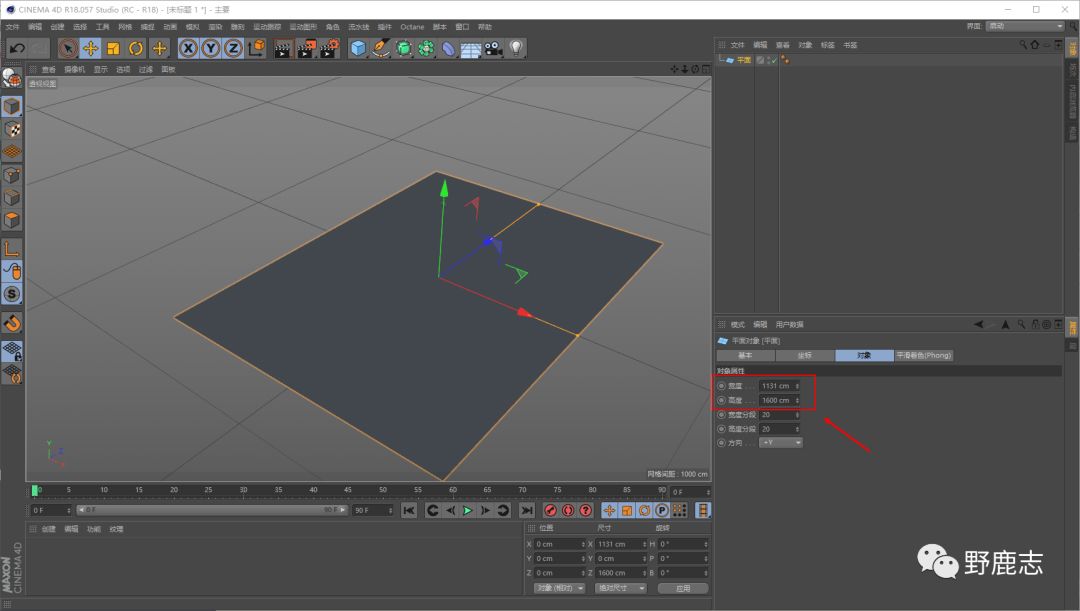The height and width of the screenshot is (611, 1080).
Task: Toggle the Y axis lock
Action: 210,48
